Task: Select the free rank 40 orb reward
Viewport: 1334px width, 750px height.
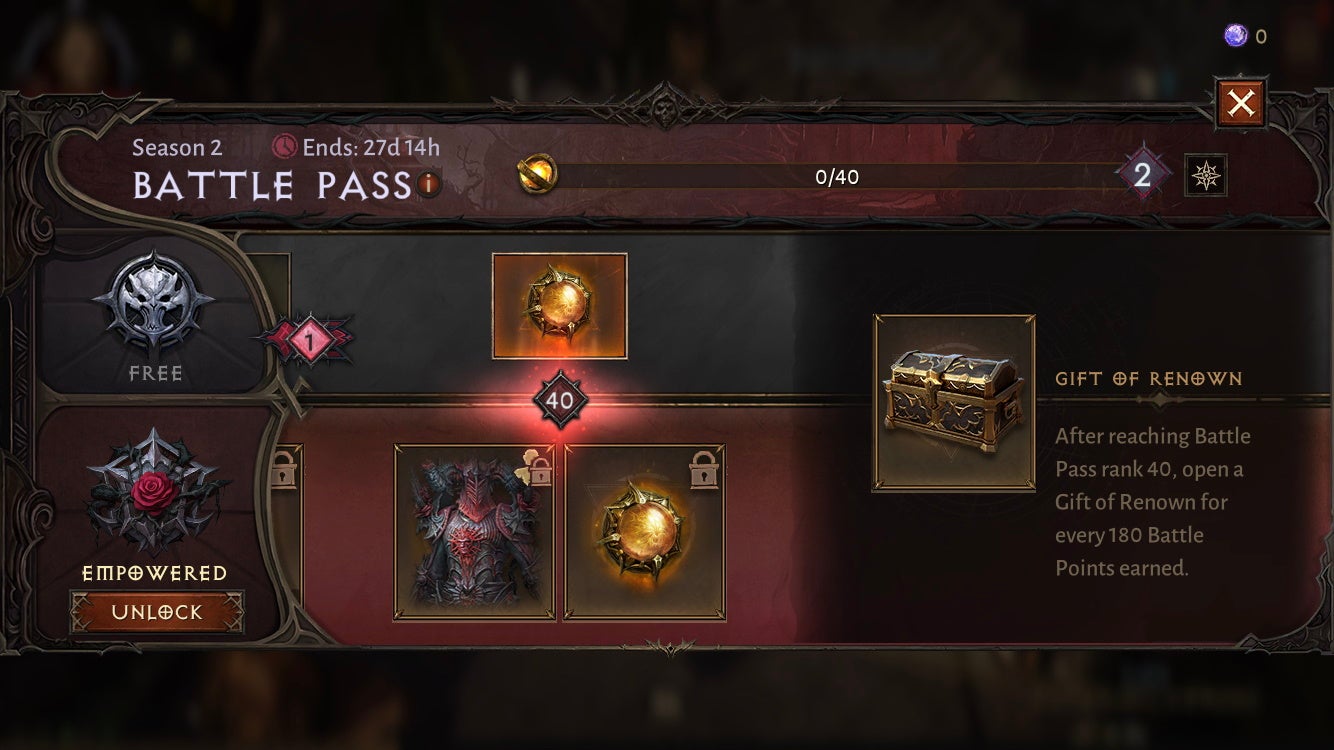Action: pyautogui.click(x=560, y=306)
